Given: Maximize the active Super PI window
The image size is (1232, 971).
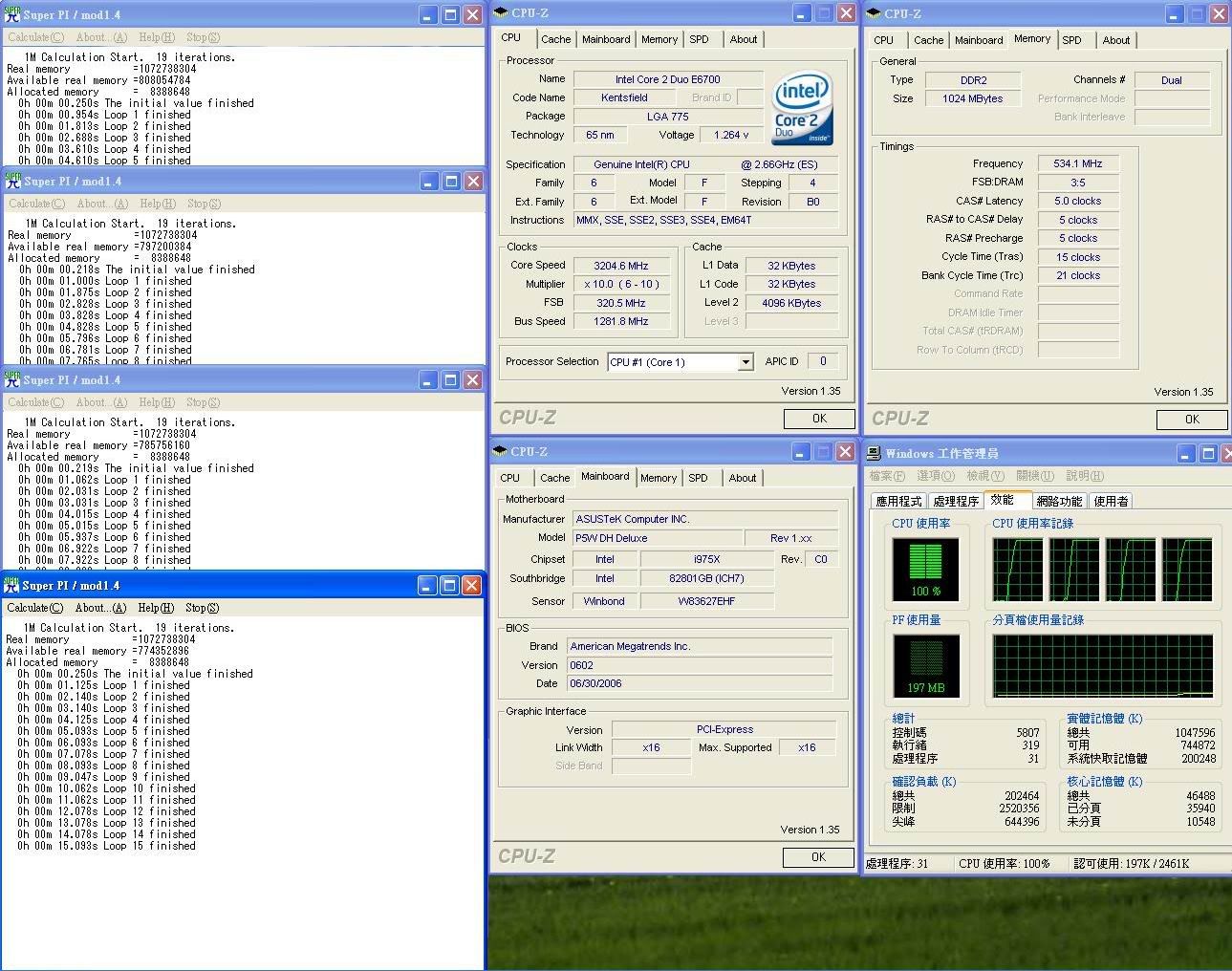Looking at the screenshot, I should tap(449, 586).
